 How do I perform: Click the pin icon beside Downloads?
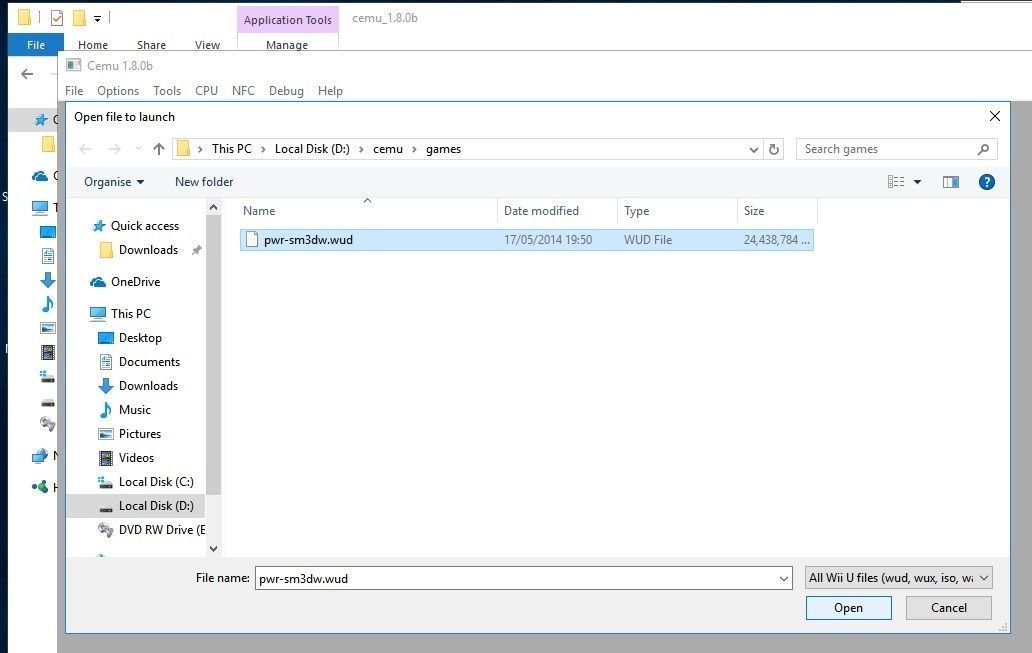tap(196, 250)
